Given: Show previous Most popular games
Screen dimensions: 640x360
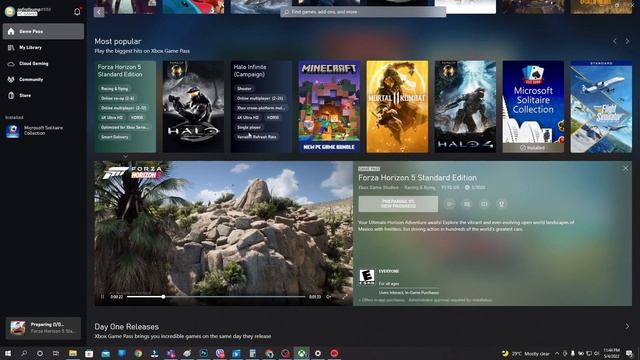Looking at the screenshot, I should [x=614, y=41].
